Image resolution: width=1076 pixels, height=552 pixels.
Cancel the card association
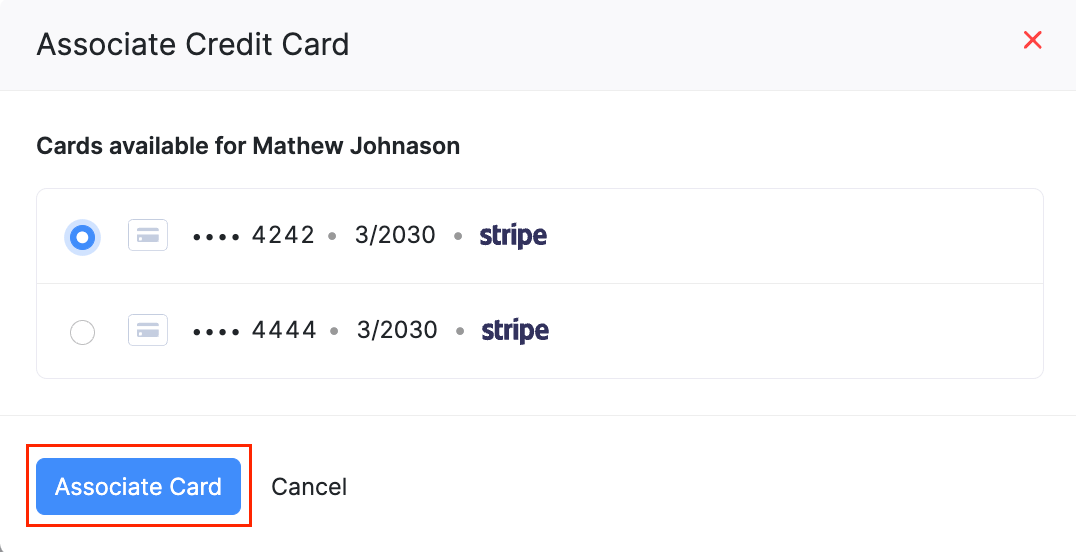click(309, 487)
